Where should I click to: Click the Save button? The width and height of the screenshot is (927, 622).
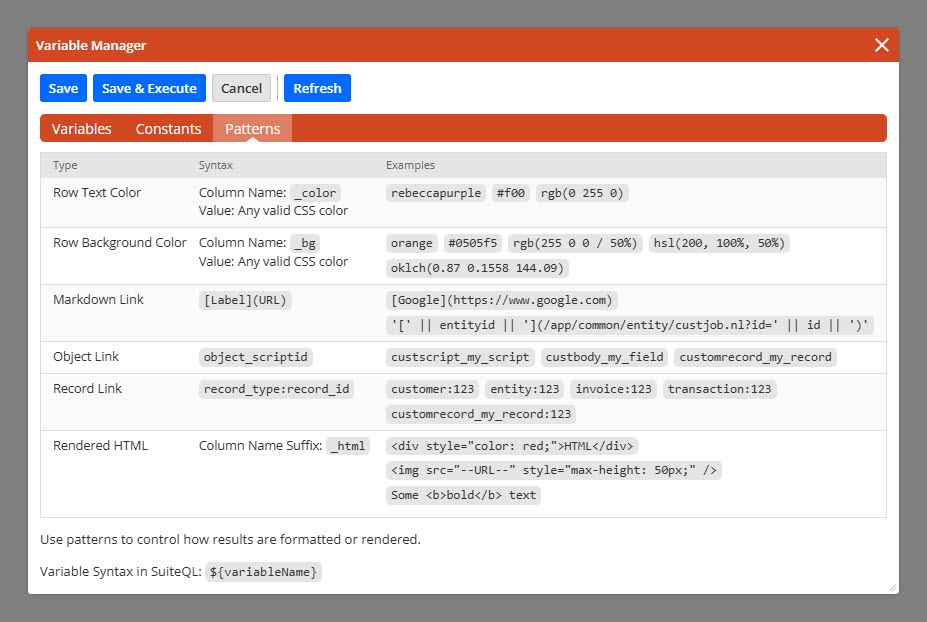63,88
